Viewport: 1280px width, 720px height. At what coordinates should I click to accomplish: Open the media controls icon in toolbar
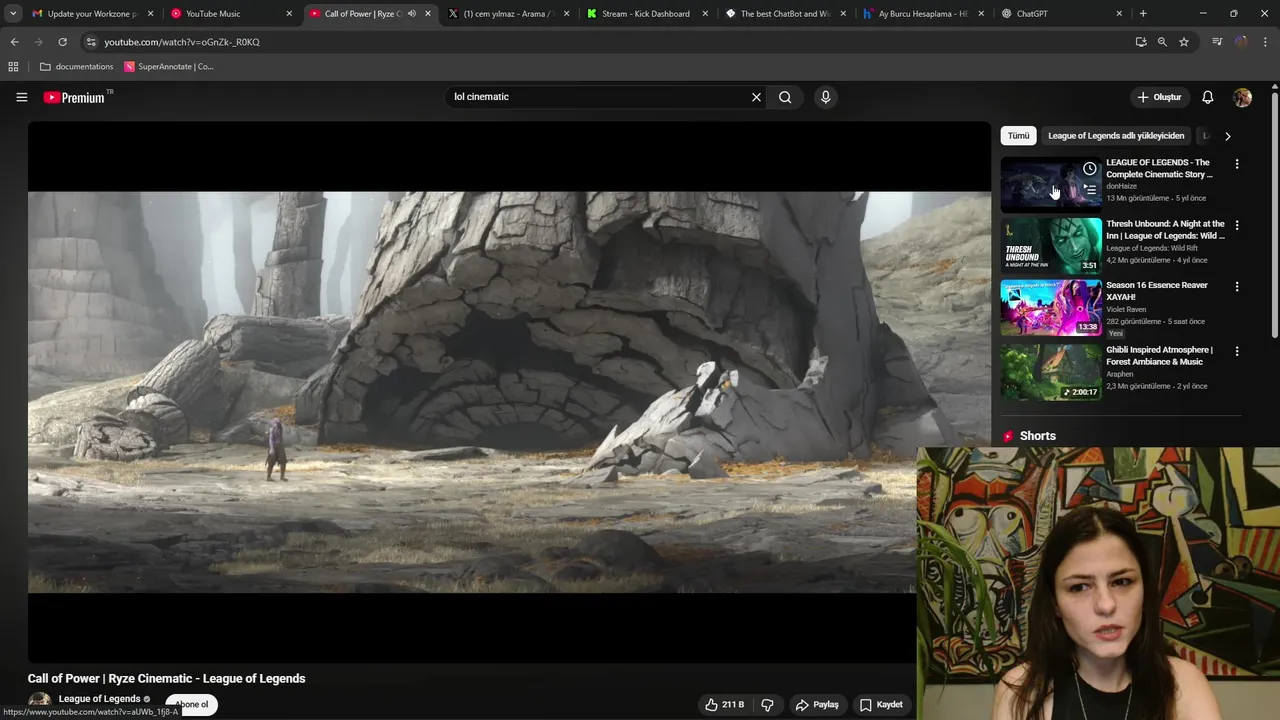coord(1217,42)
